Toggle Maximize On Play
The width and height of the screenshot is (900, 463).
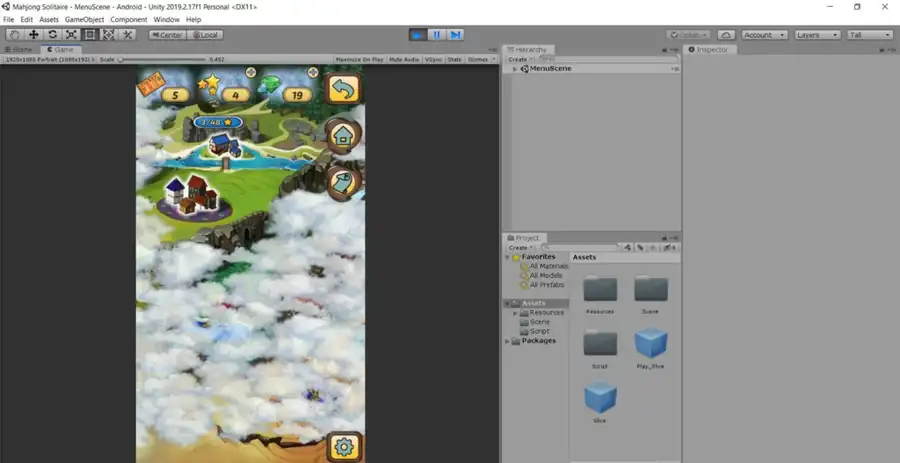pos(360,59)
